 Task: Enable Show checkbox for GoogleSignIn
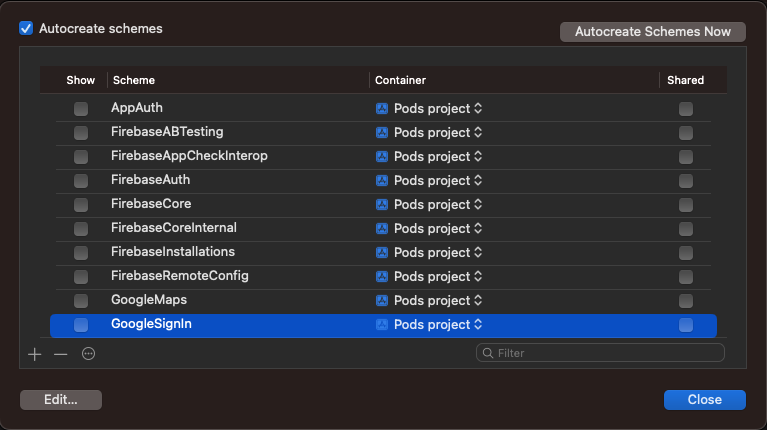tap(81, 325)
